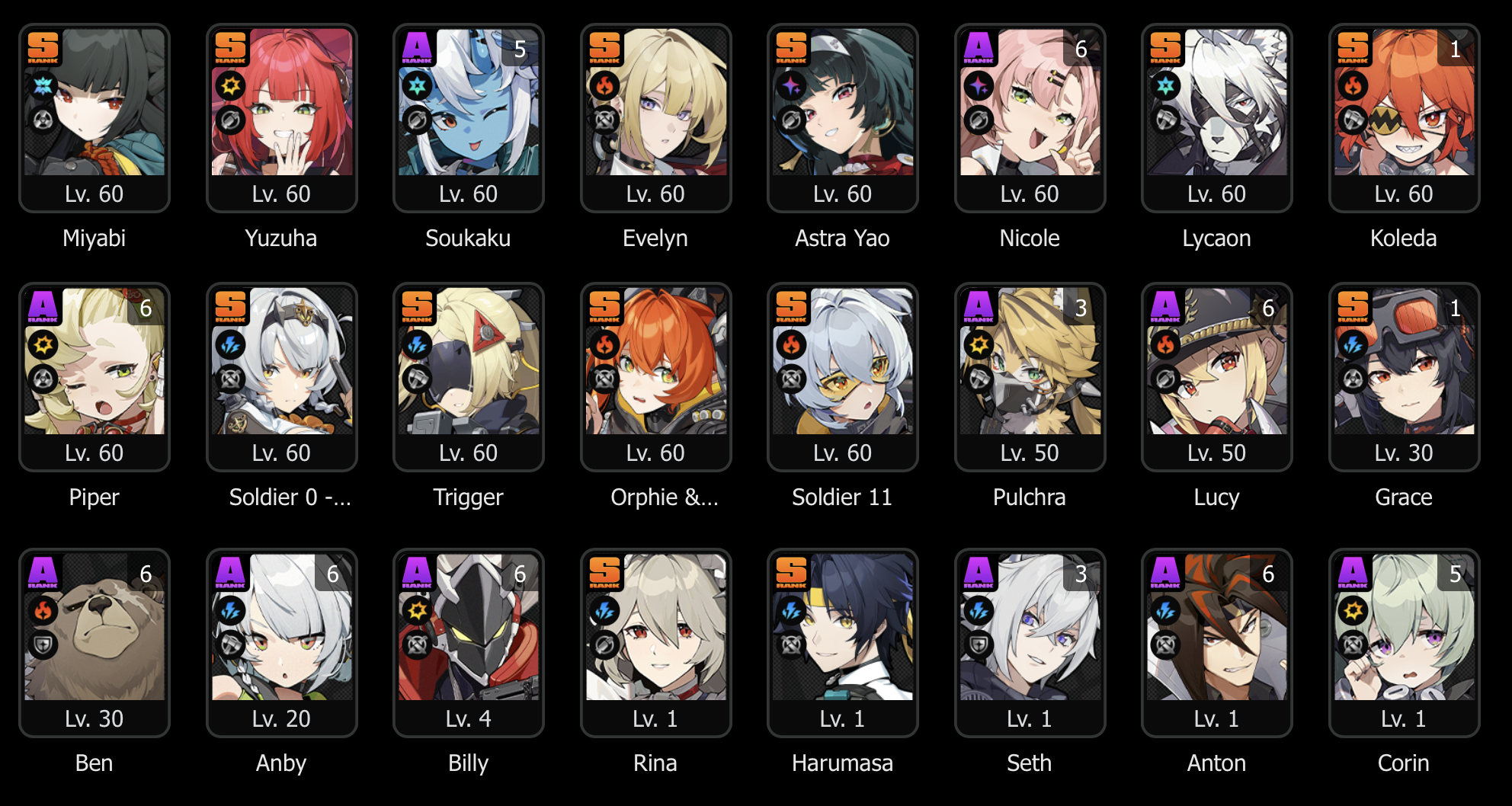This screenshot has width=1512, height=806.
Task: Click the specialty icon under Yuzuha's attribute
Action: click(x=230, y=120)
